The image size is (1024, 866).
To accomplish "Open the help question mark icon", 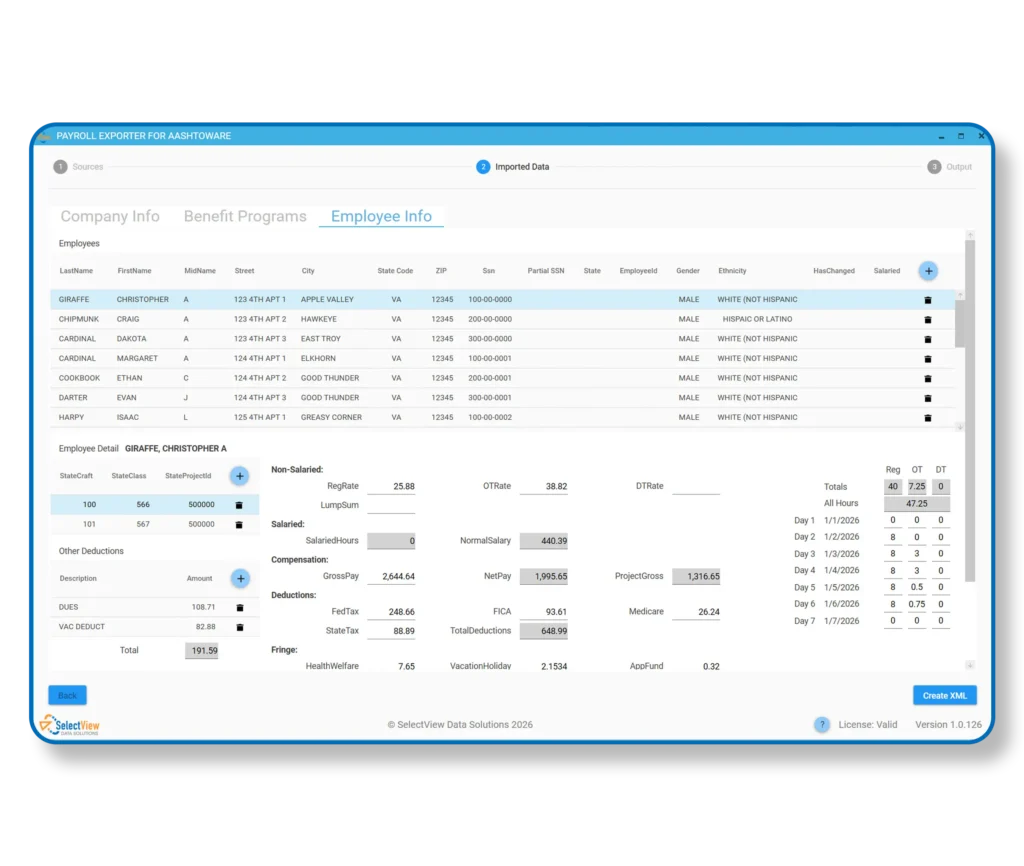I will coord(821,724).
